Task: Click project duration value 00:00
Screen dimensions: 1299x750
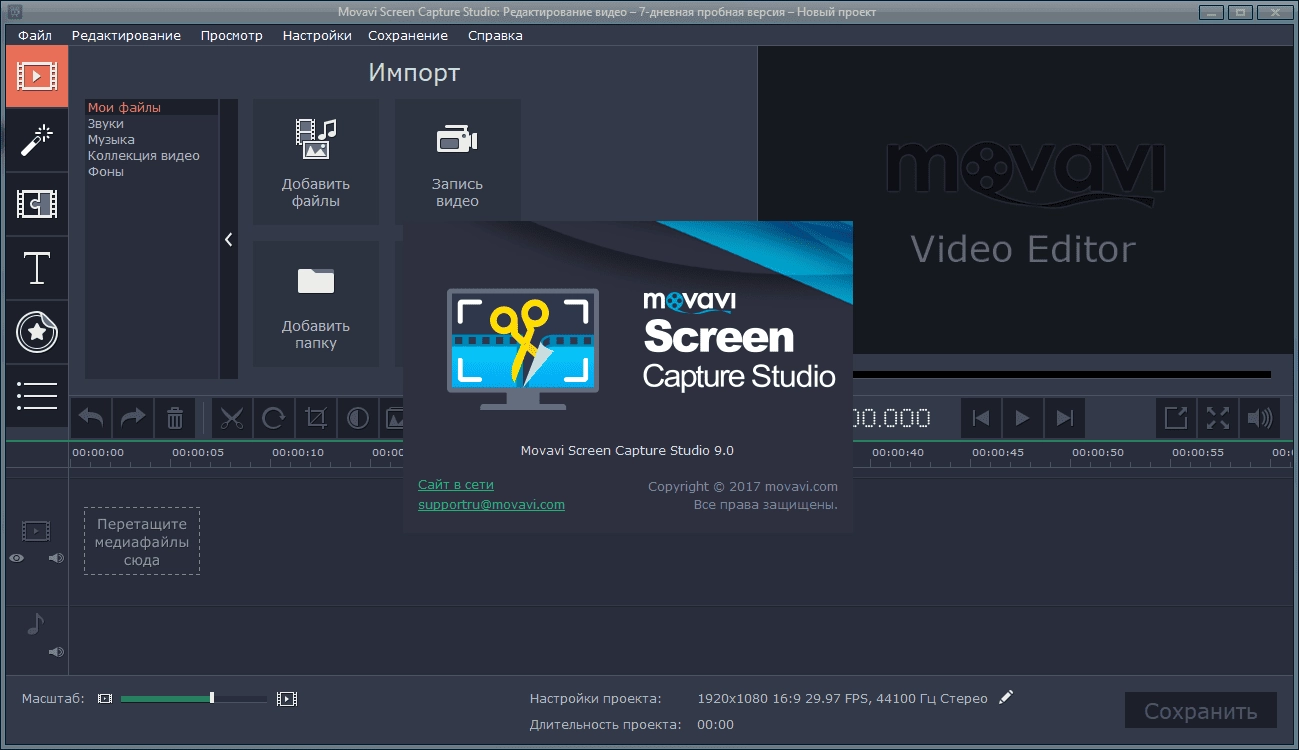Action: click(715, 725)
